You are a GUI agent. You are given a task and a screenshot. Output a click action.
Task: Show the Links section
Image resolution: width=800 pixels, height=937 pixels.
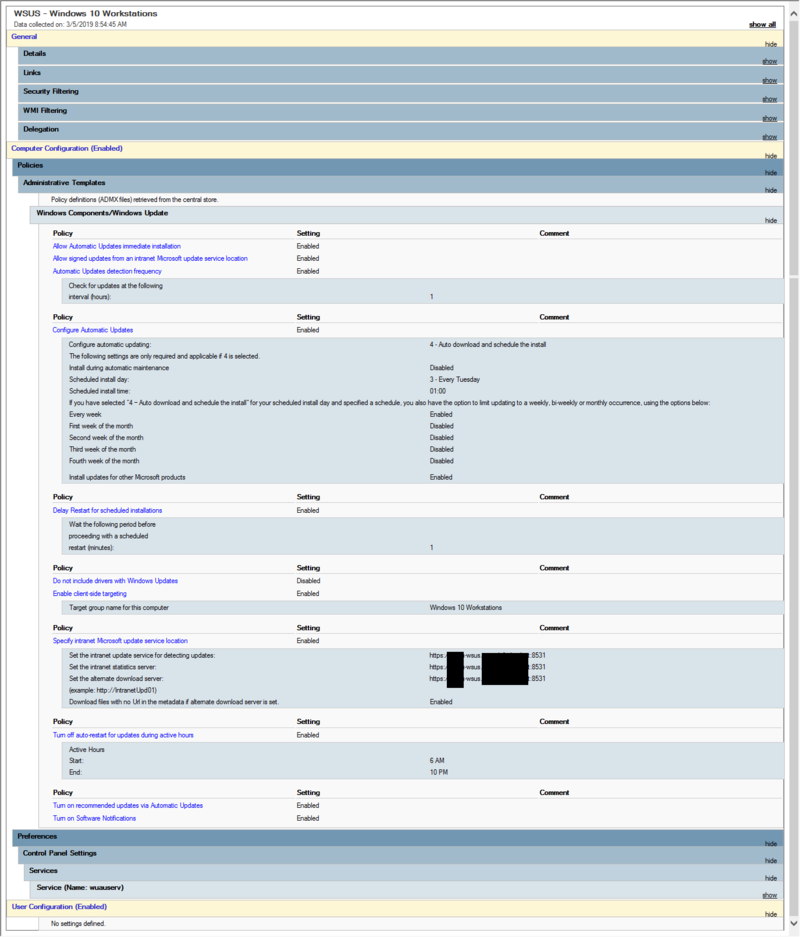point(769,80)
